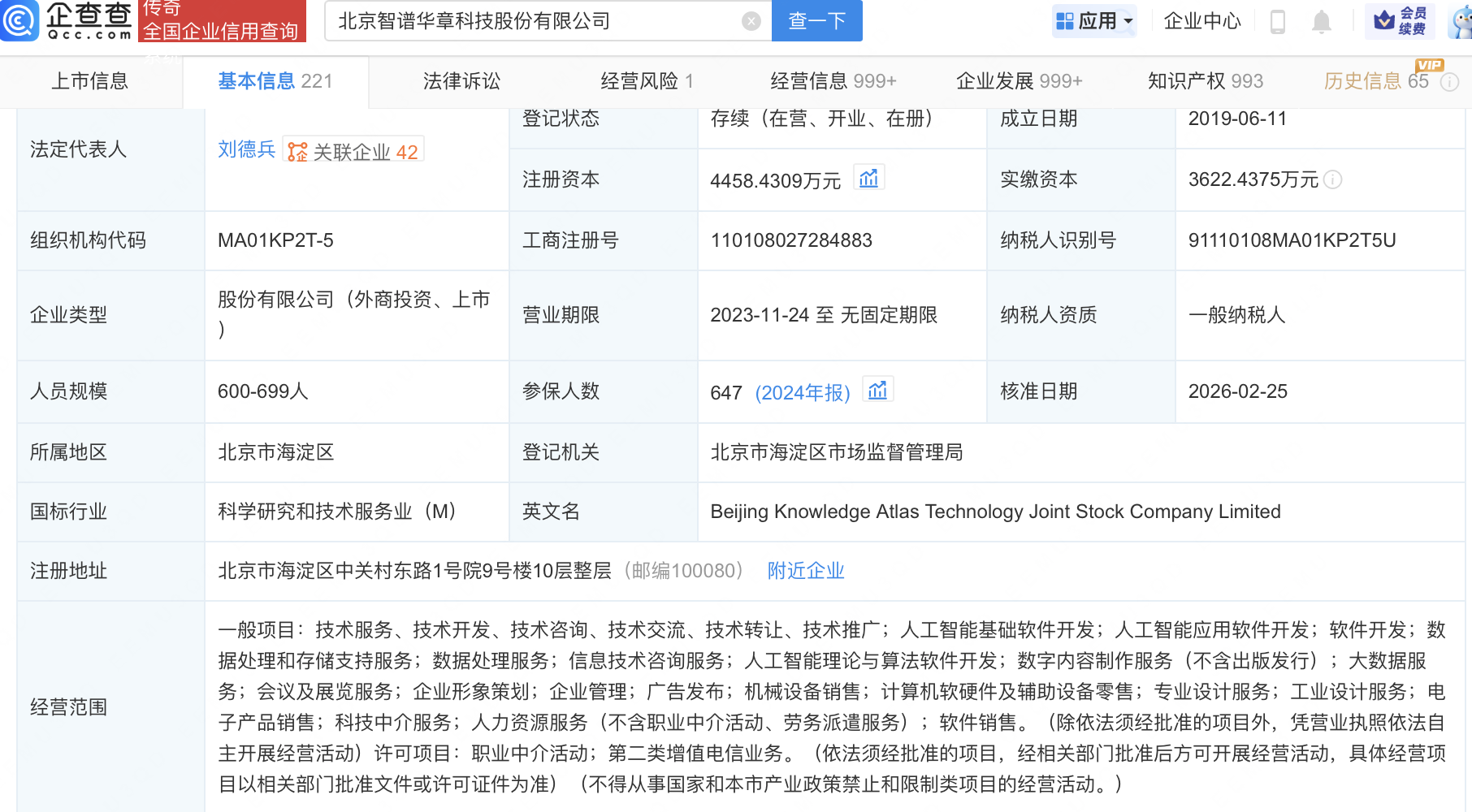
Task: Clear the search box with the x icon
Action: 750,21
